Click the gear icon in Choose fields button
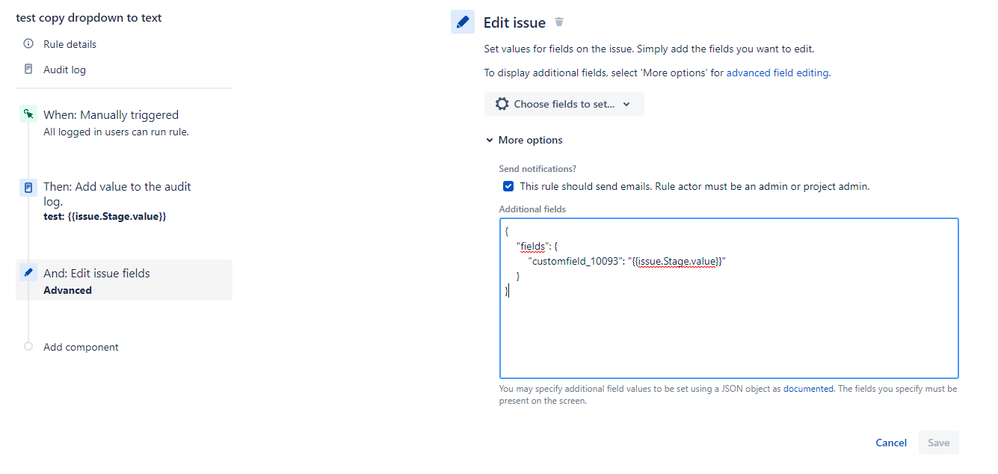This screenshot has width=998, height=474. pyautogui.click(x=502, y=104)
